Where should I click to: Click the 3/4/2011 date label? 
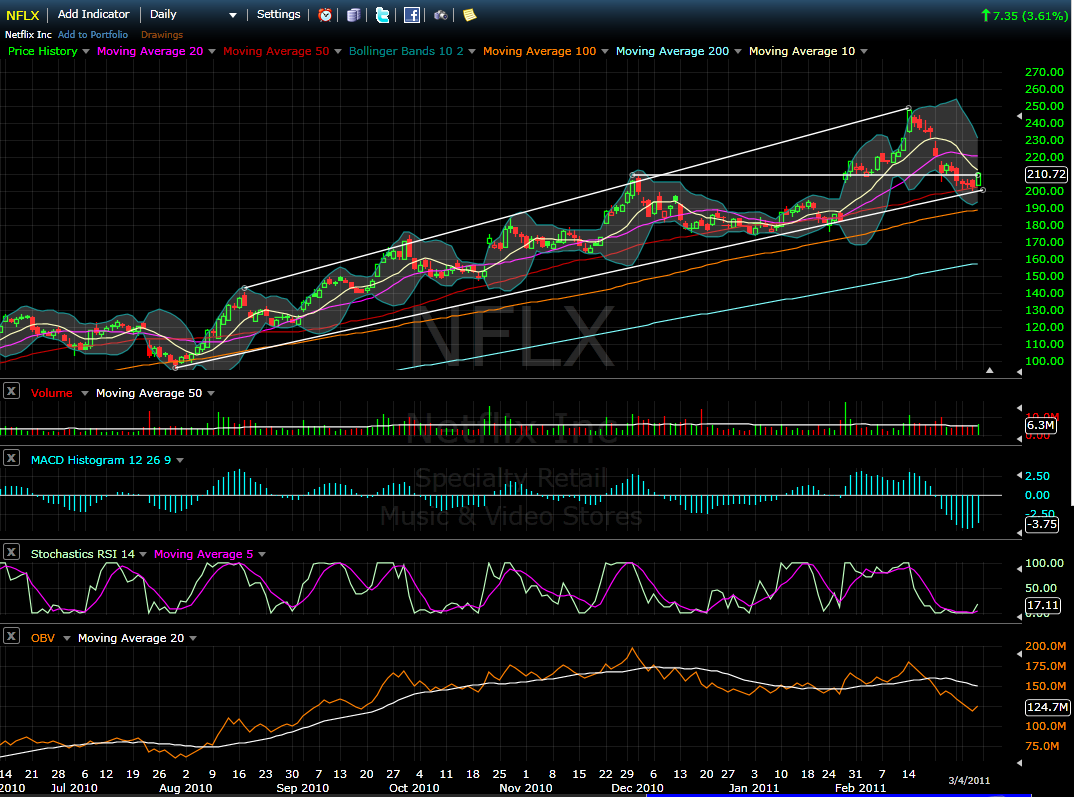coord(969,781)
